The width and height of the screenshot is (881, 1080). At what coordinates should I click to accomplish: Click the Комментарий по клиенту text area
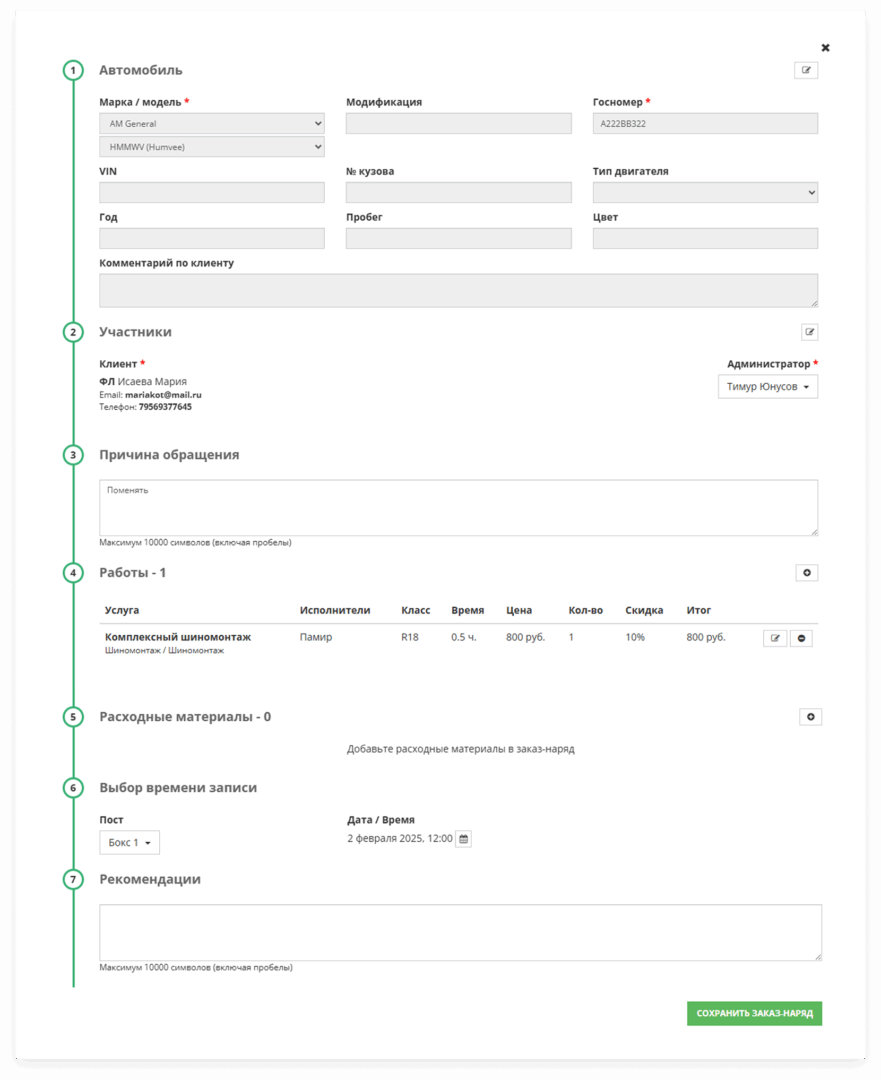[x=458, y=290]
